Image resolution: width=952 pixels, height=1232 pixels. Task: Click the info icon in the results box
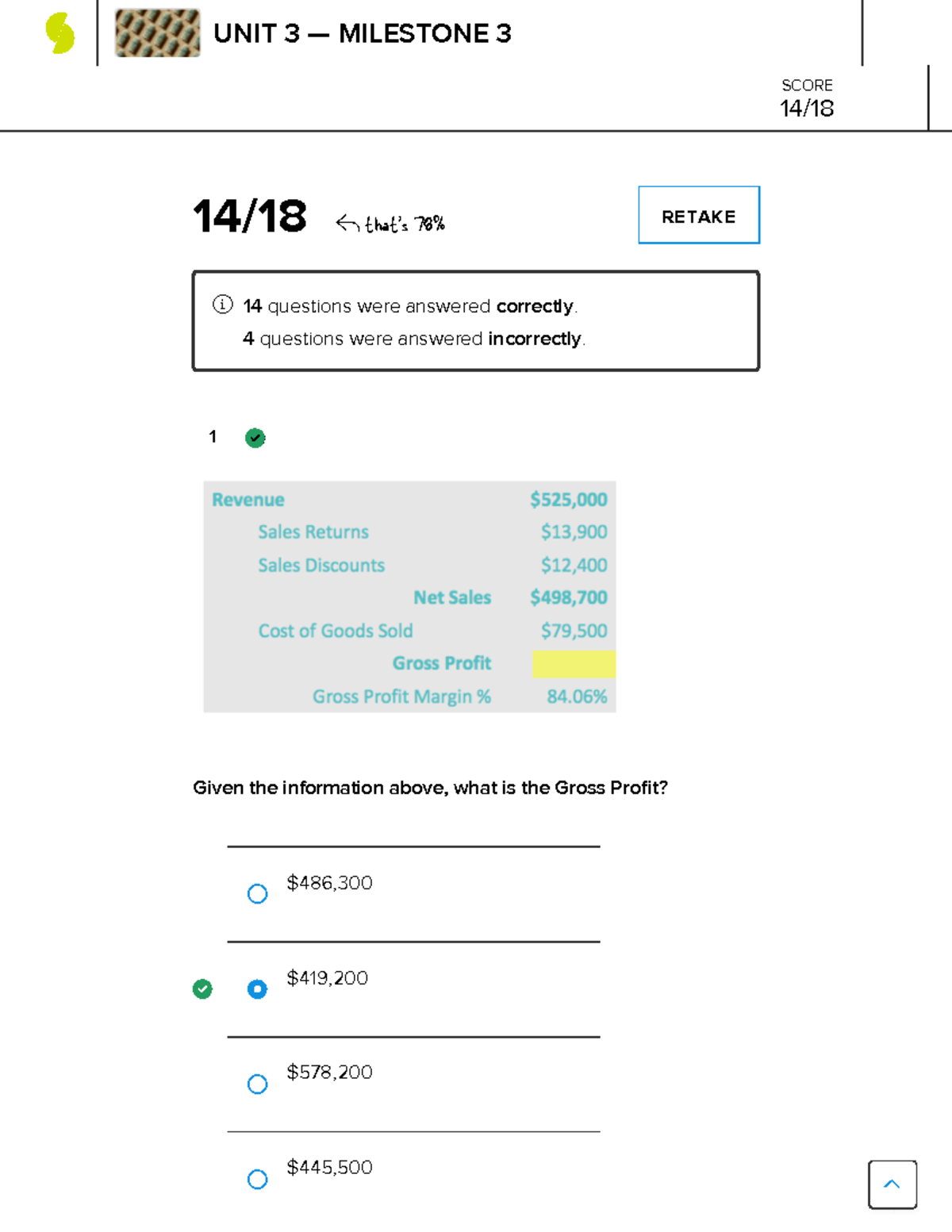[x=223, y=305]
